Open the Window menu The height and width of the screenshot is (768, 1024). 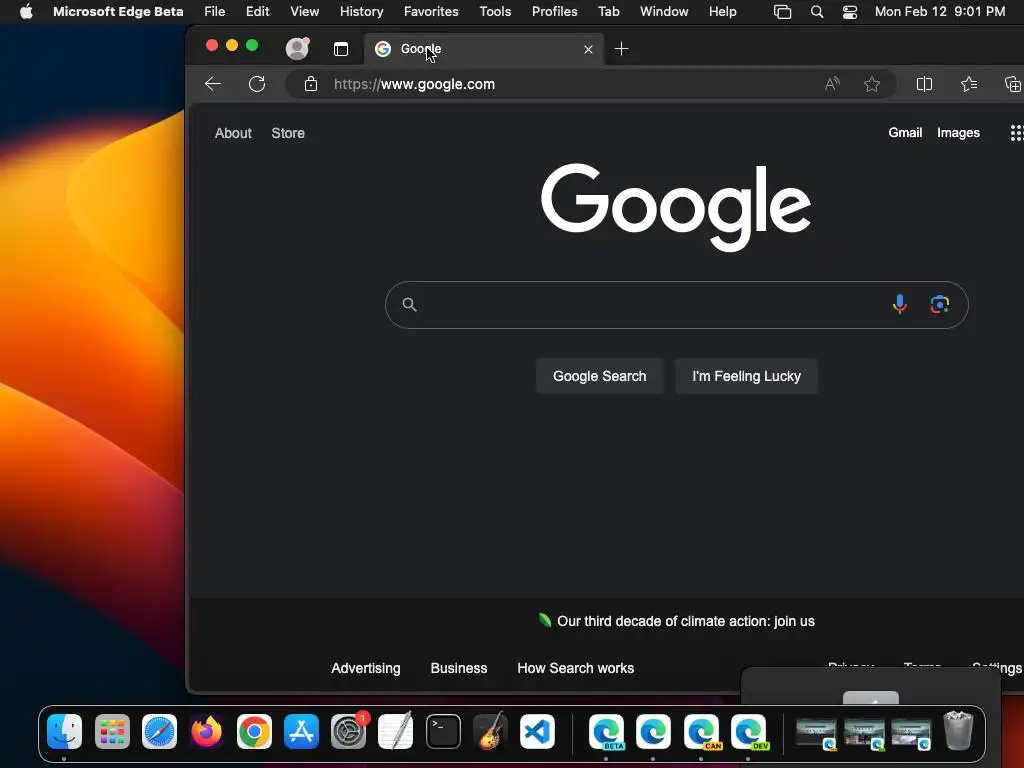[x=664, y=11]
